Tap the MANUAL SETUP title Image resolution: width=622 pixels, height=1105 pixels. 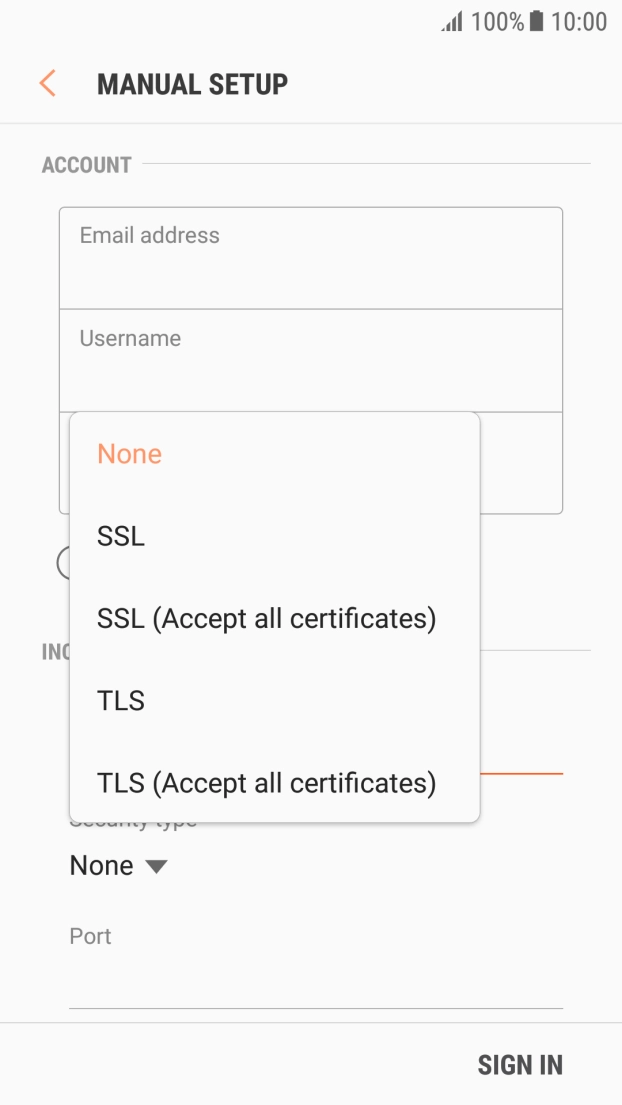pos(192,84)
